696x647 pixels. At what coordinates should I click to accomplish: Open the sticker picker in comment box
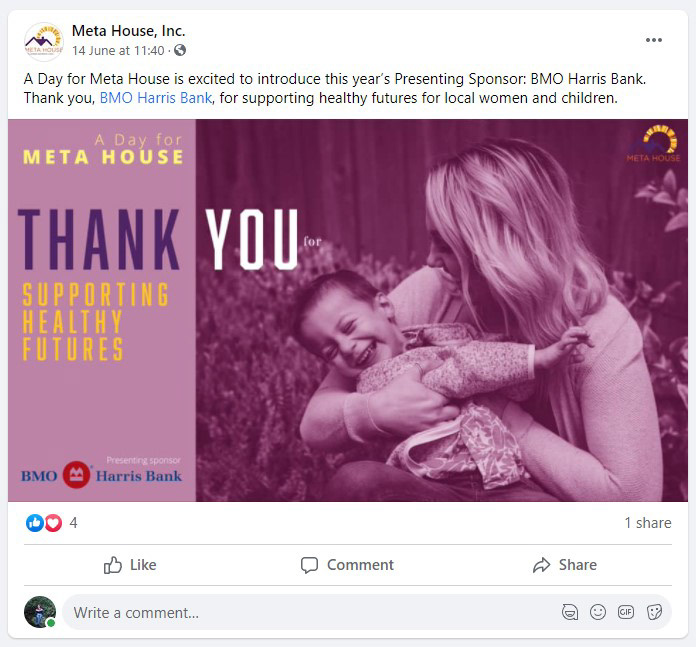click(654, 612)
